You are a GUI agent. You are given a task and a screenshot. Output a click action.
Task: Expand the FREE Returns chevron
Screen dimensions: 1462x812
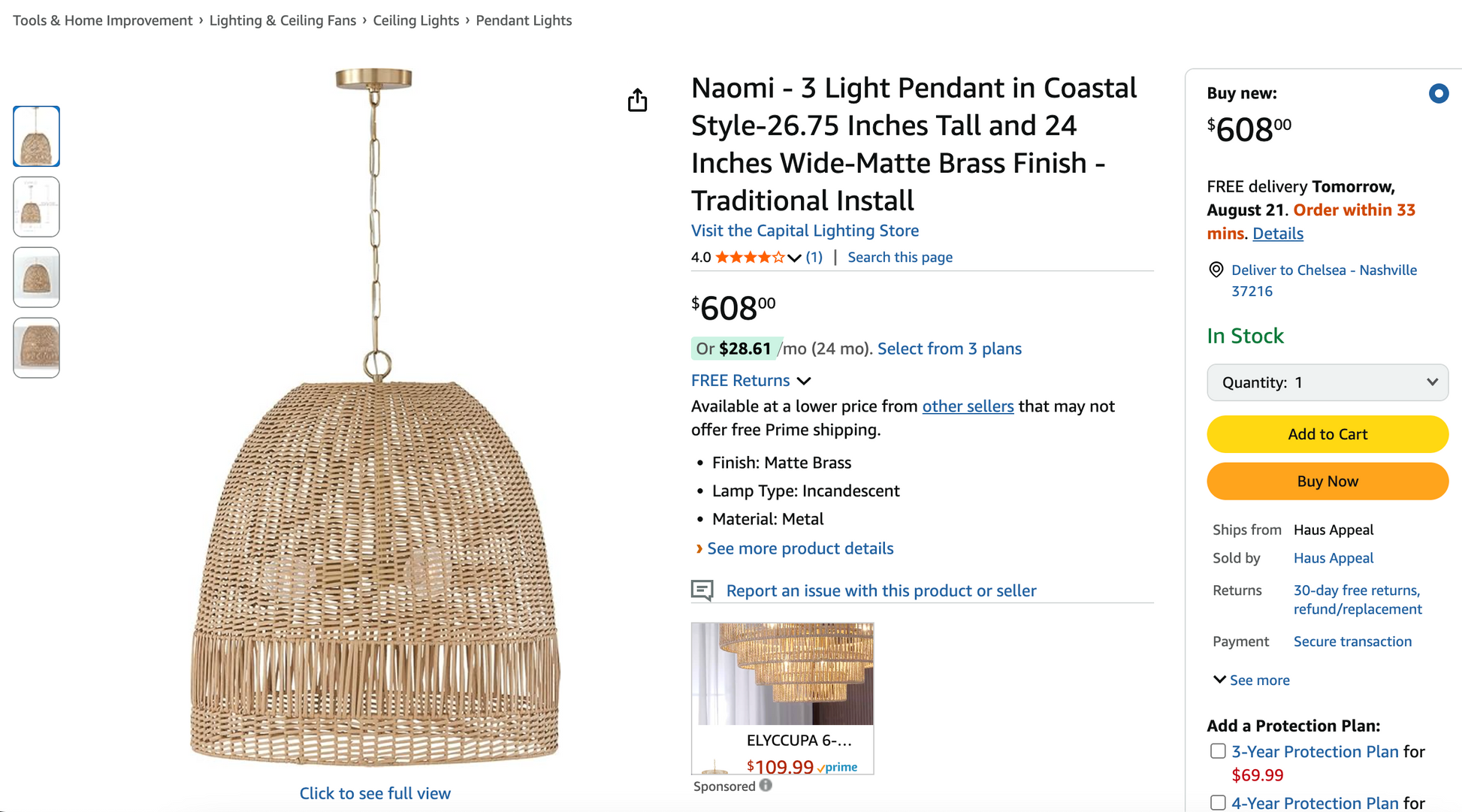[x=804, y=381]
